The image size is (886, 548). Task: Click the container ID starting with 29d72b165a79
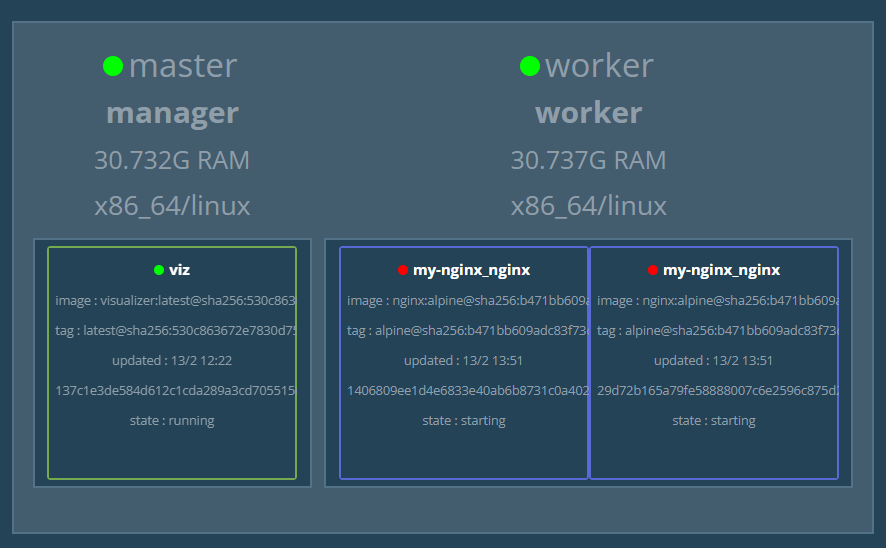coord(716,391)
